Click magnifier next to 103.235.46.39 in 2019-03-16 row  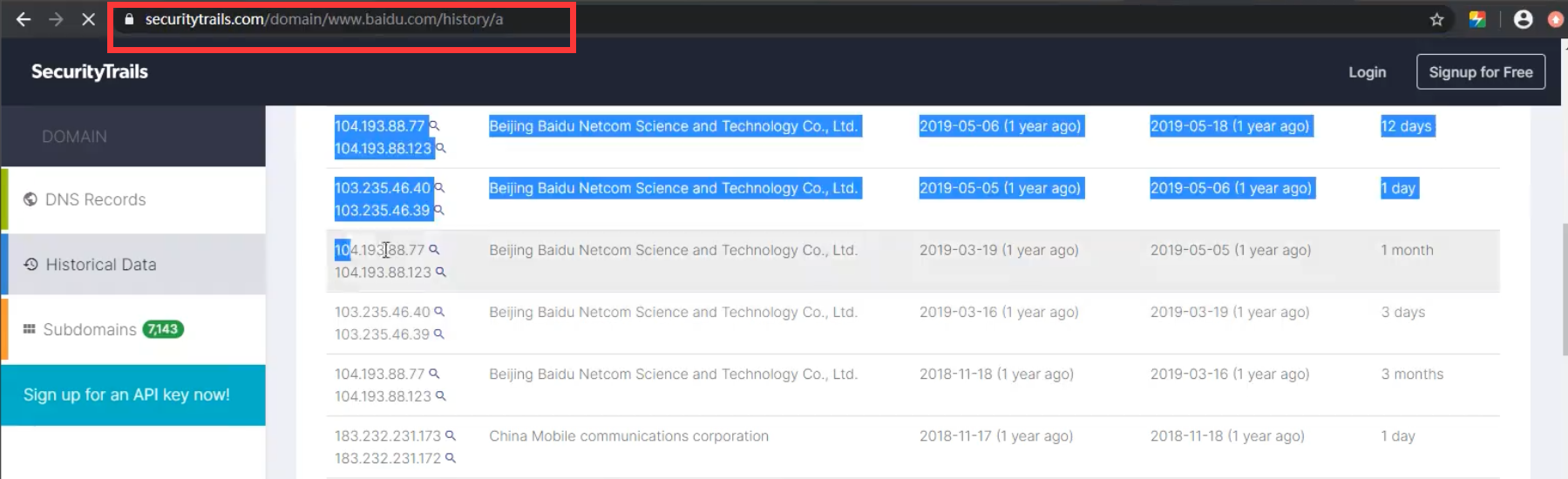pos(439,334)
